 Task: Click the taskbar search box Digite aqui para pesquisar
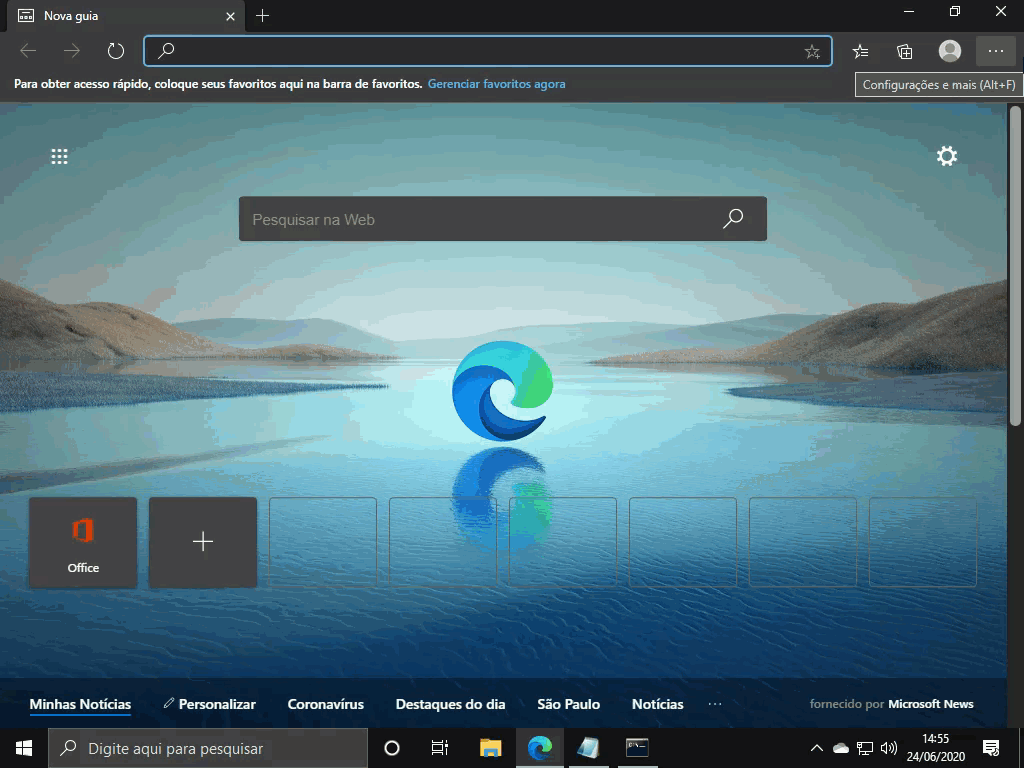(x=208, y=748)
